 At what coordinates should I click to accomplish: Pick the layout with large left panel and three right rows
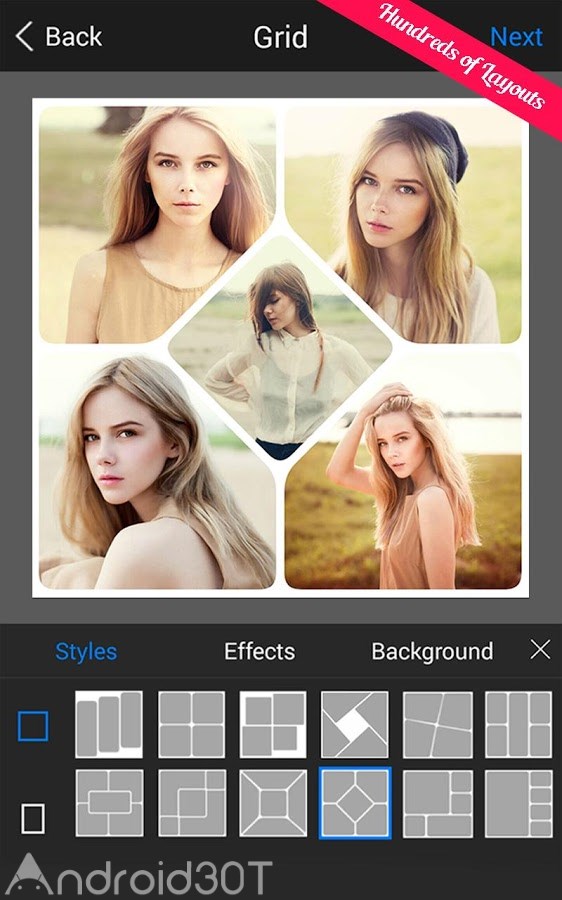(519, 803)
